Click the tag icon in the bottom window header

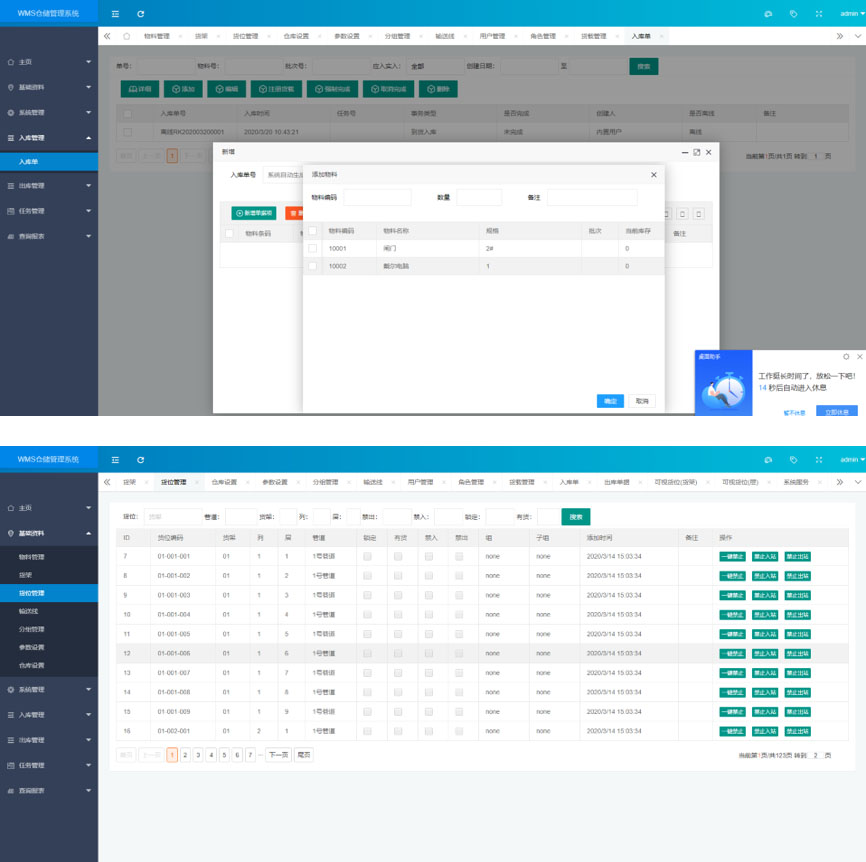pos(793,460)
